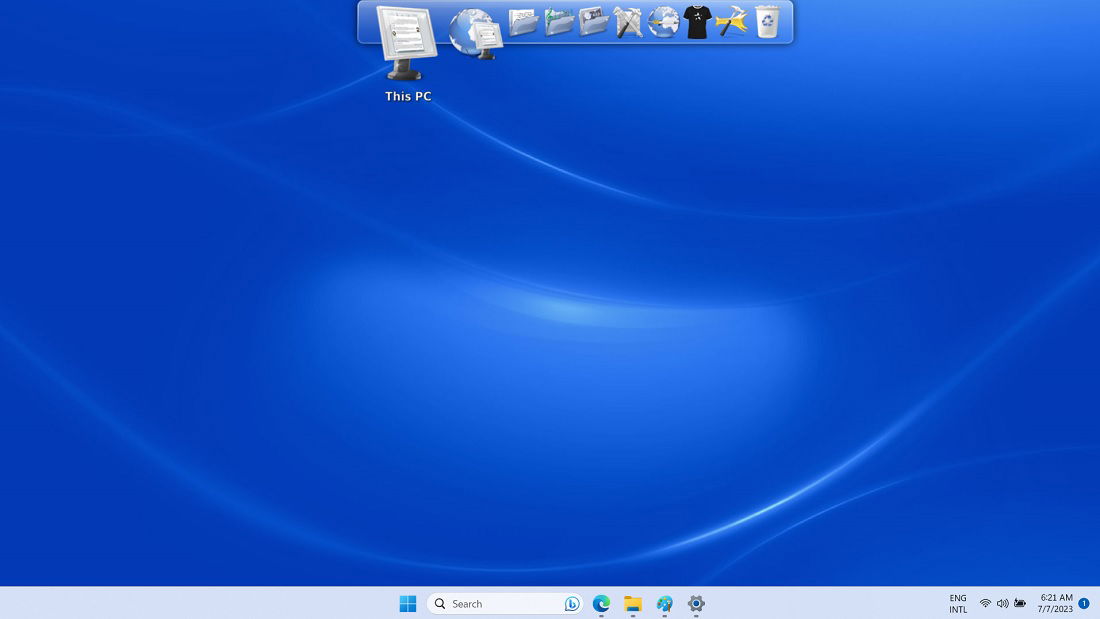This screenshot has height=619, width=1100.
Task: Click the Start button
Action: click(x=407, y=603)
